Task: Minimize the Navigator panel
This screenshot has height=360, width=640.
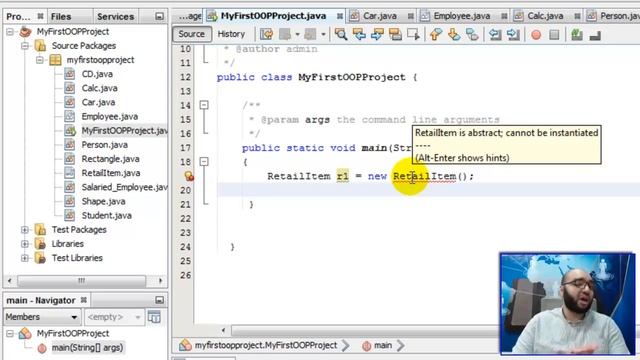Action: [x=160, y=300]
